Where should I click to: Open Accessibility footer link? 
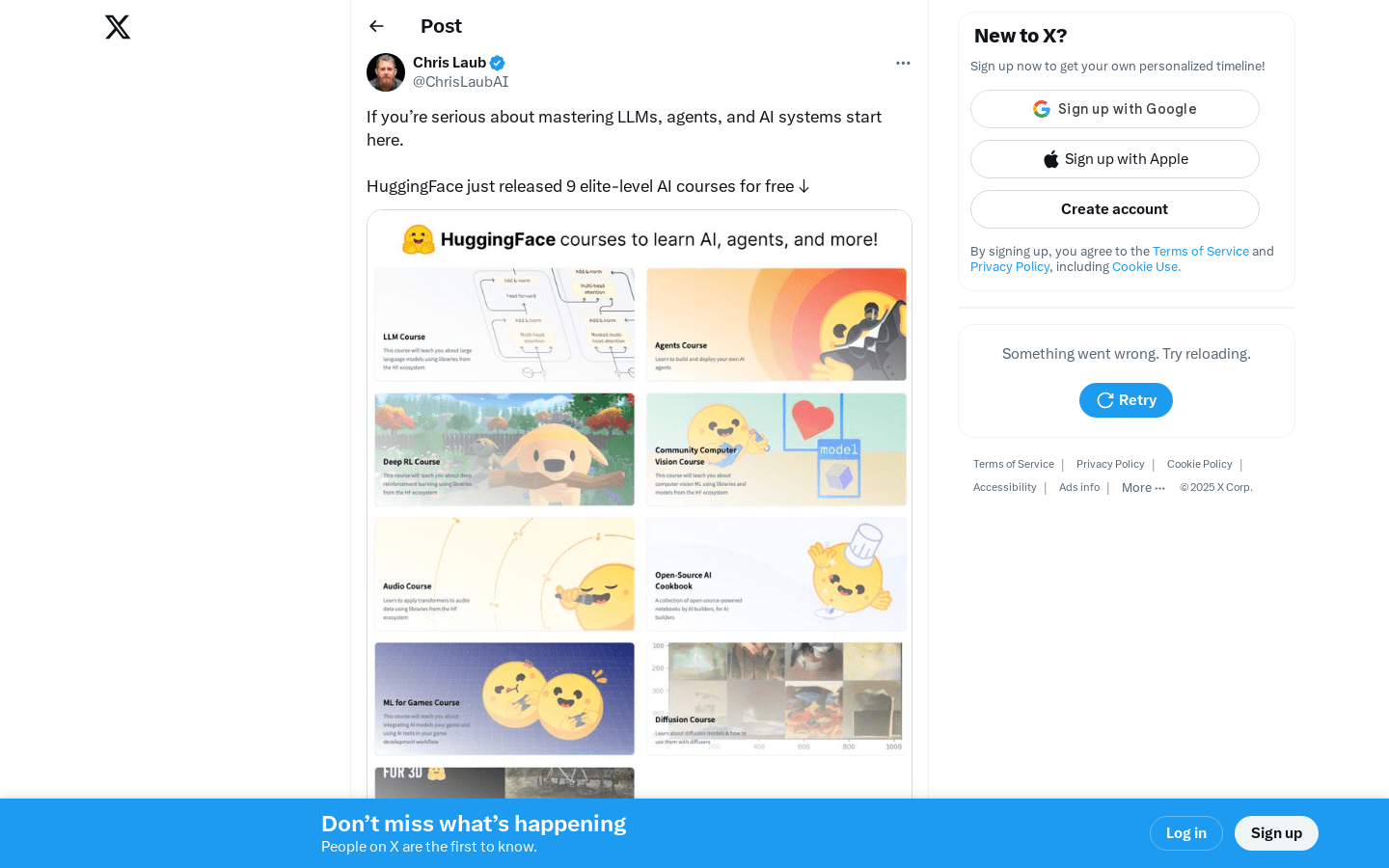[x=1005, y=488]
